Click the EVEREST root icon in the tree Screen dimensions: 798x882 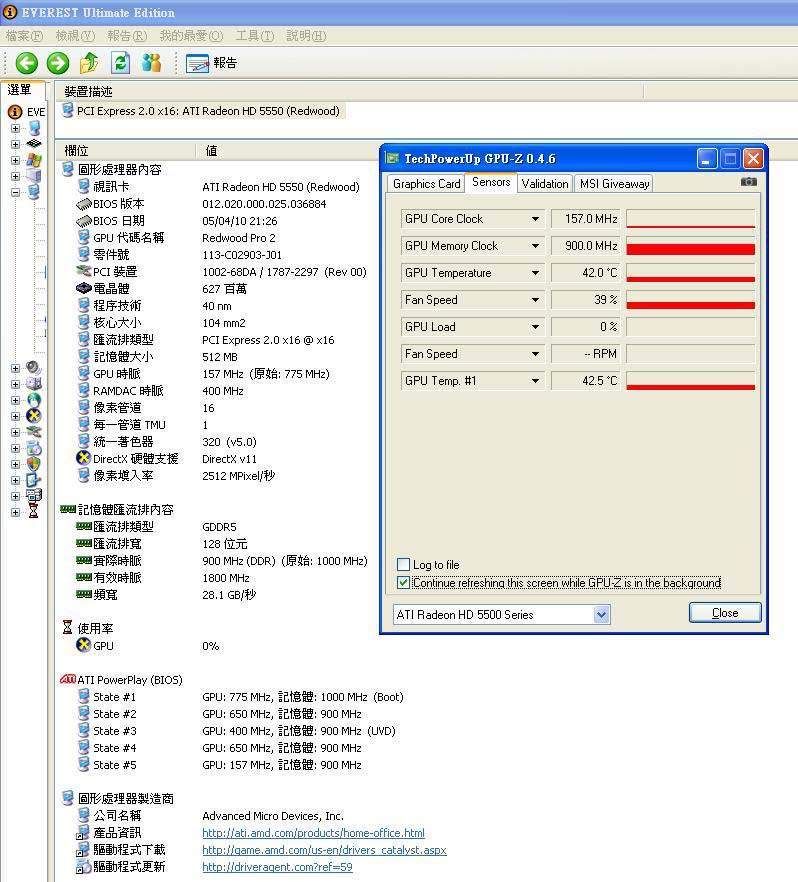click(15, 112)
